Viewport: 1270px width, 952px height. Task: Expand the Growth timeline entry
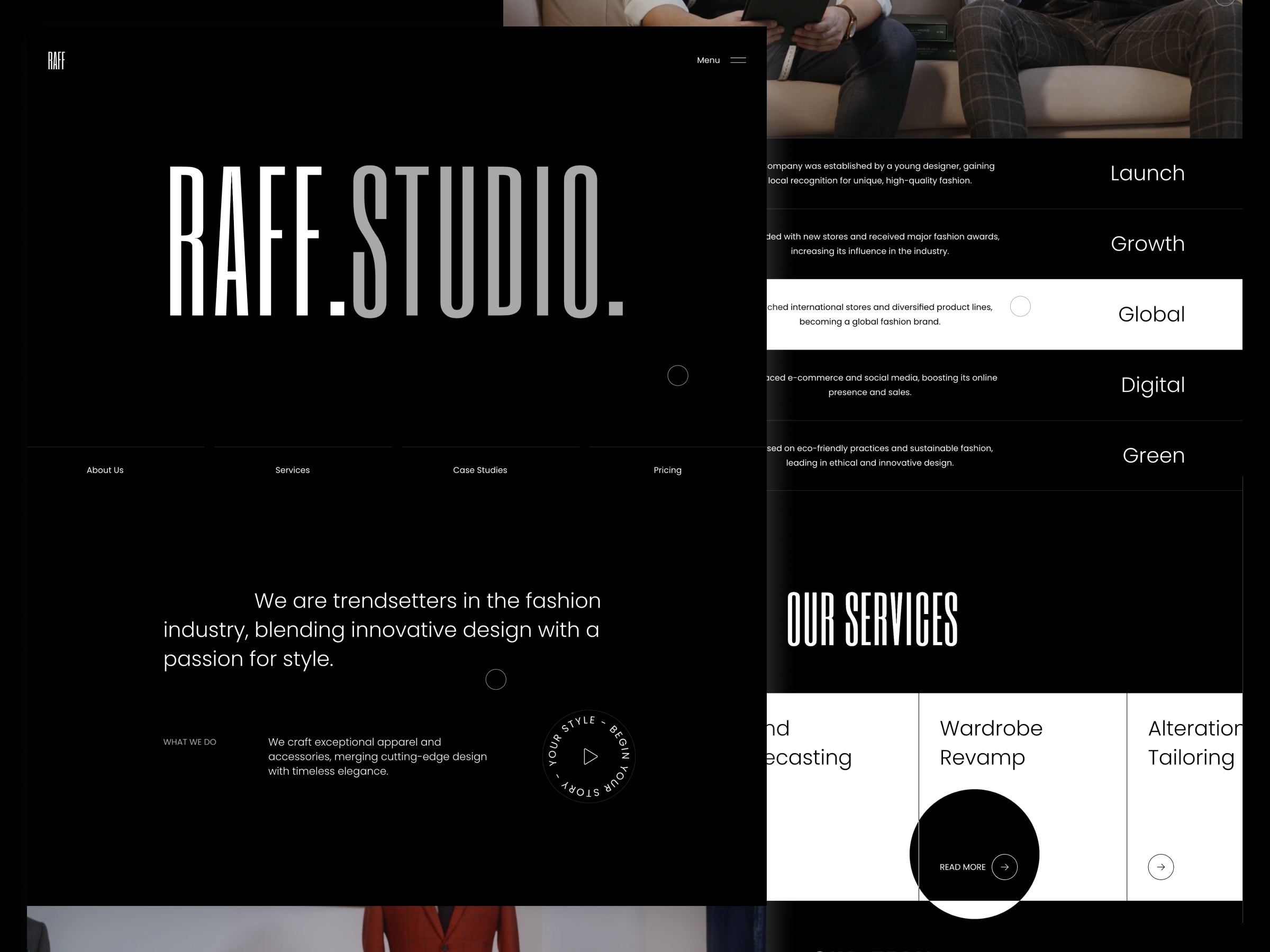1148,243
